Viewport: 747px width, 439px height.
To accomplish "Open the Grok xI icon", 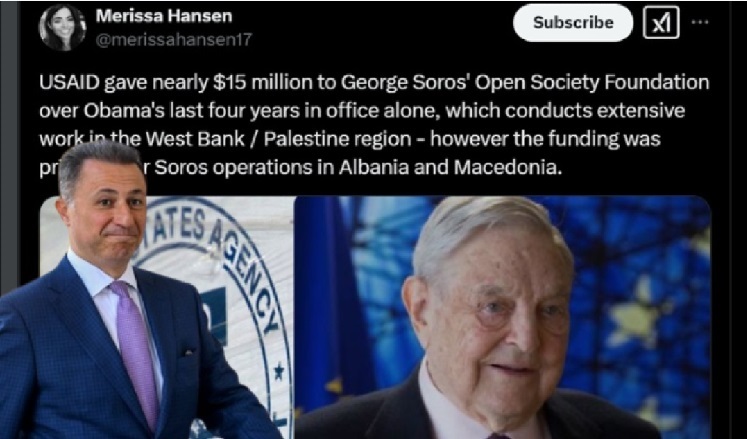I will 661,22.
